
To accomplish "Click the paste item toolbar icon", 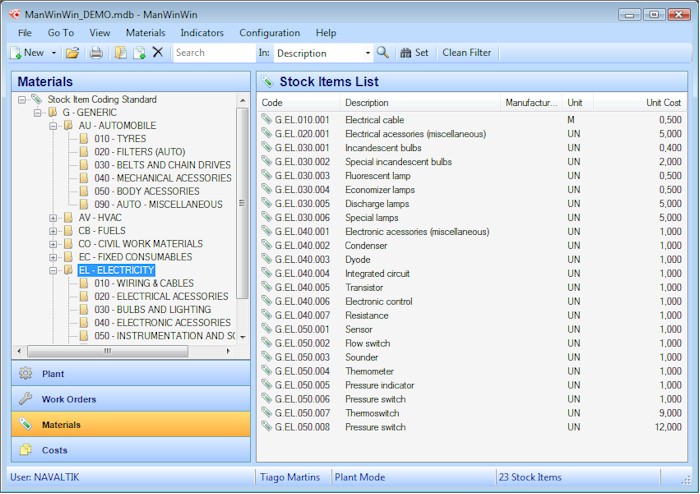I will 139,53.
